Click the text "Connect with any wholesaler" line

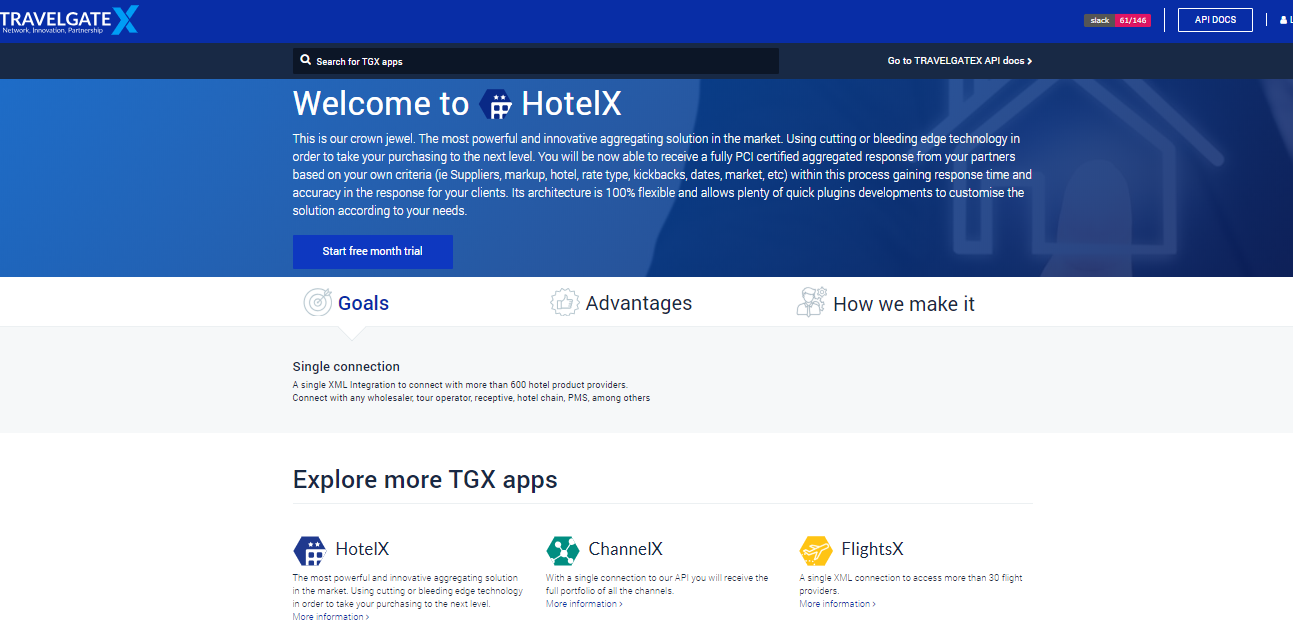click(471, 398)
